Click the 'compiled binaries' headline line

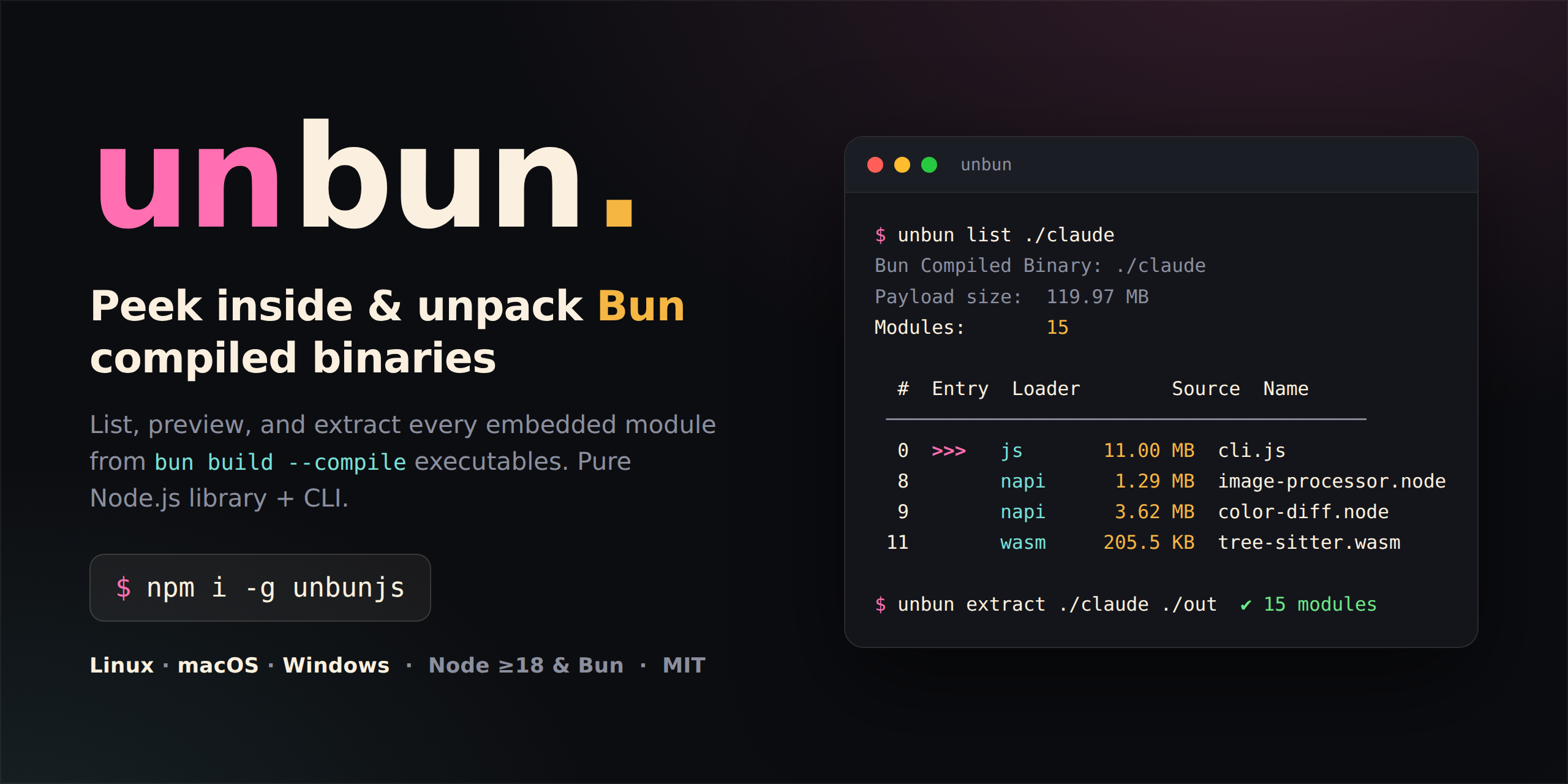tap(293, 359)
